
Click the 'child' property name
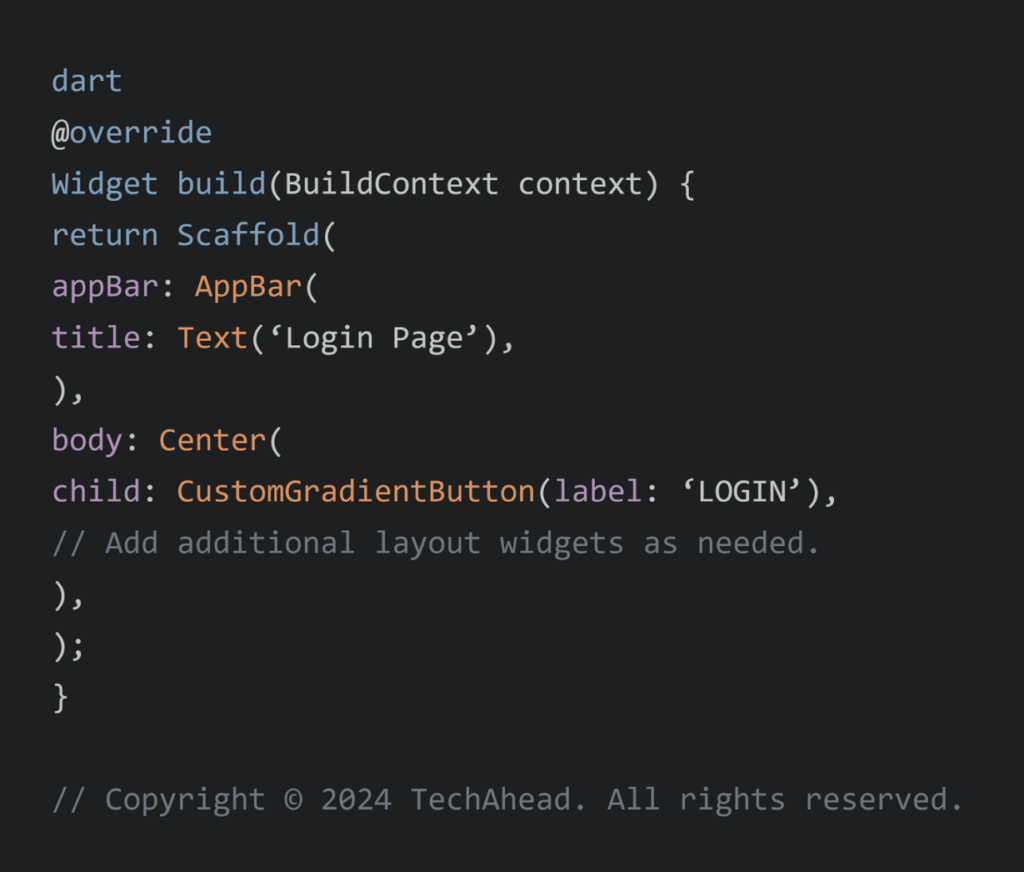95,492
